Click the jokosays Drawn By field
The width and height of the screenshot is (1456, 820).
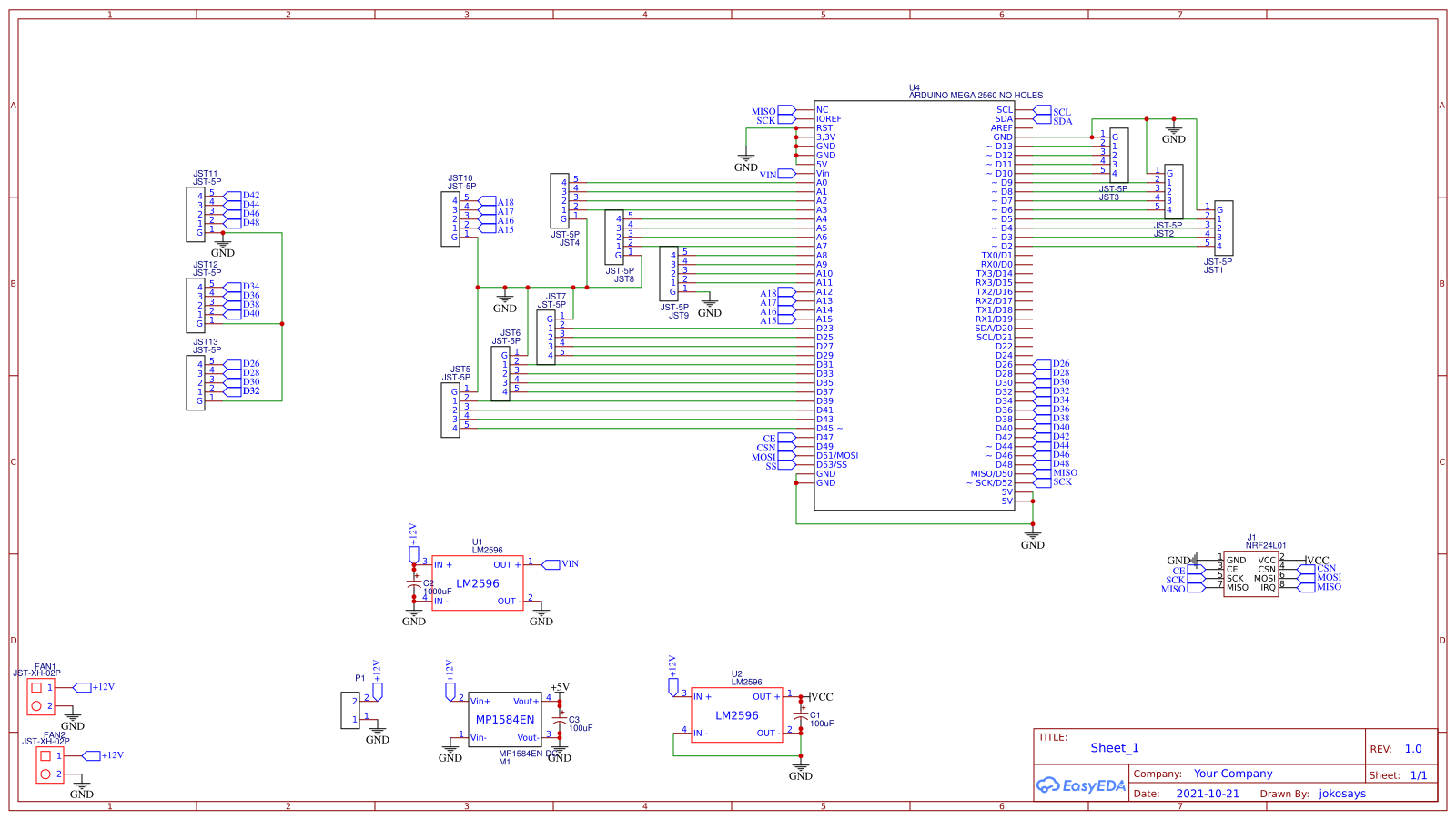pos(1343,794)
